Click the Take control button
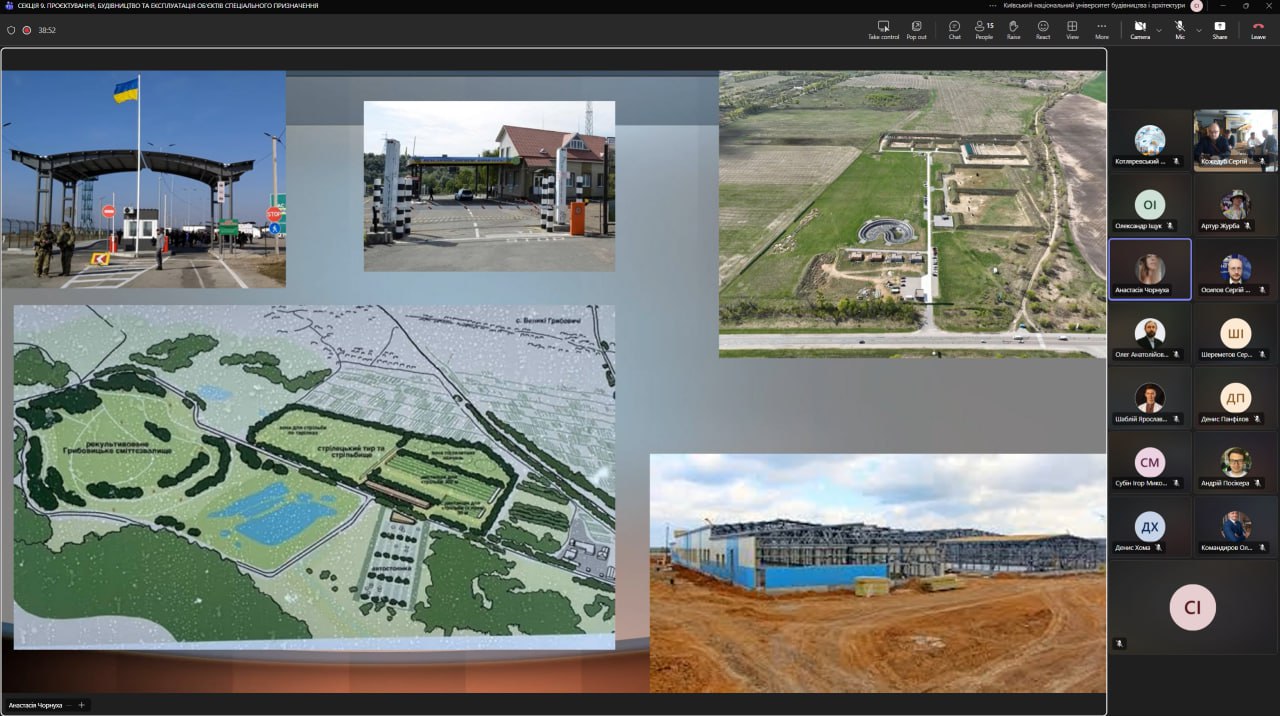Viewport: 1280px width, 716px height. pos(883,30)
